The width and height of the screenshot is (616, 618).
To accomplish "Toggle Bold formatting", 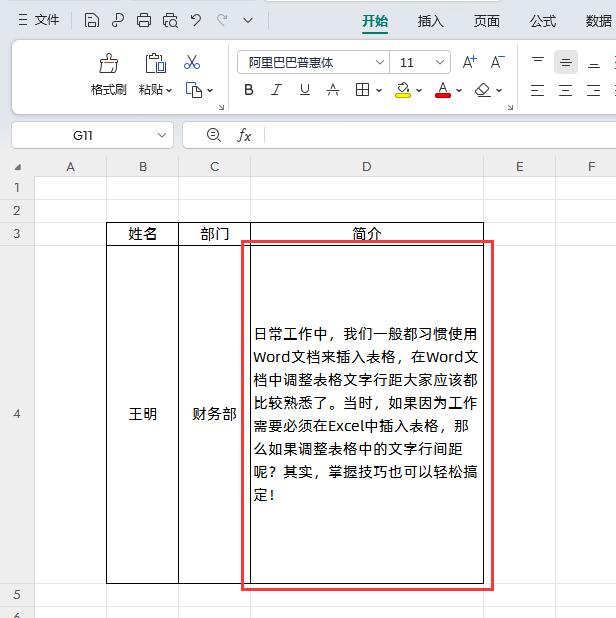I will 249,90.
